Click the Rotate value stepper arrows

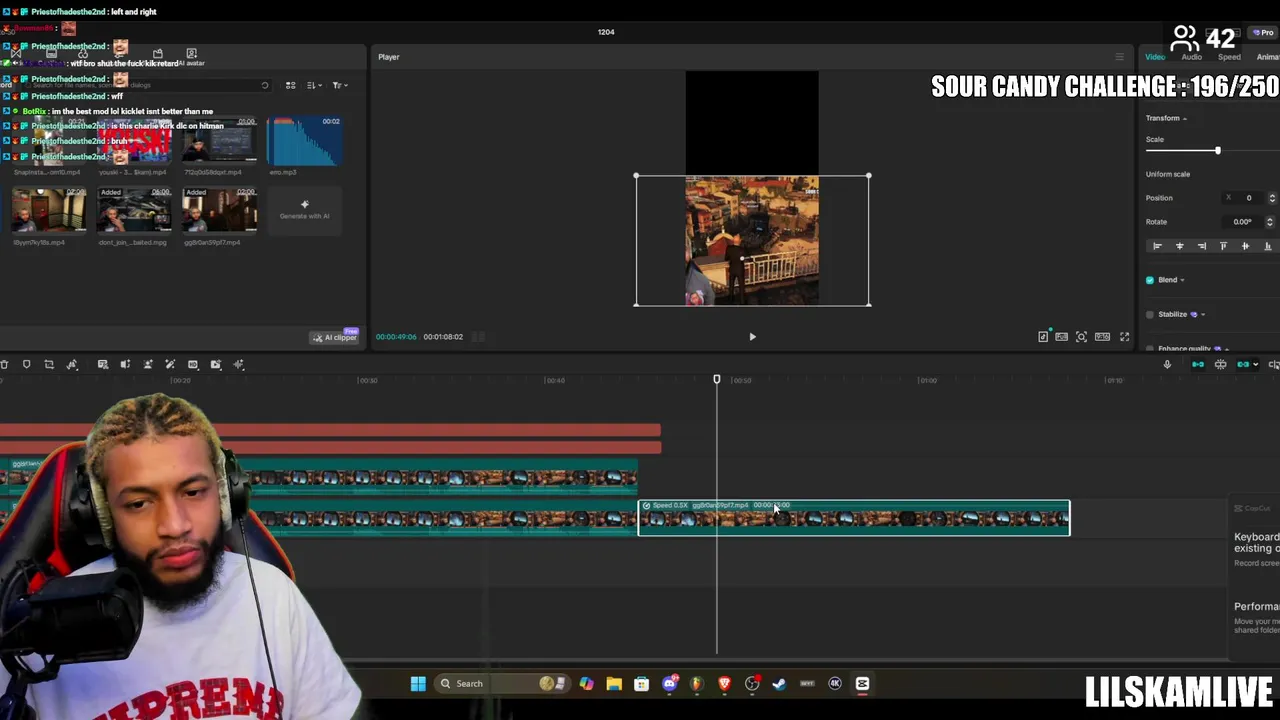coord(1270,222)
